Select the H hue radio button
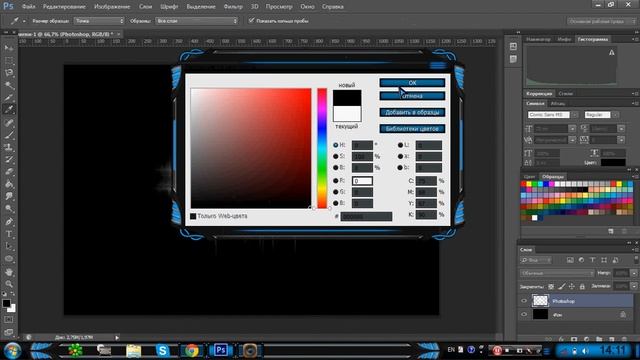640x360 pixels. coord(336,145)
